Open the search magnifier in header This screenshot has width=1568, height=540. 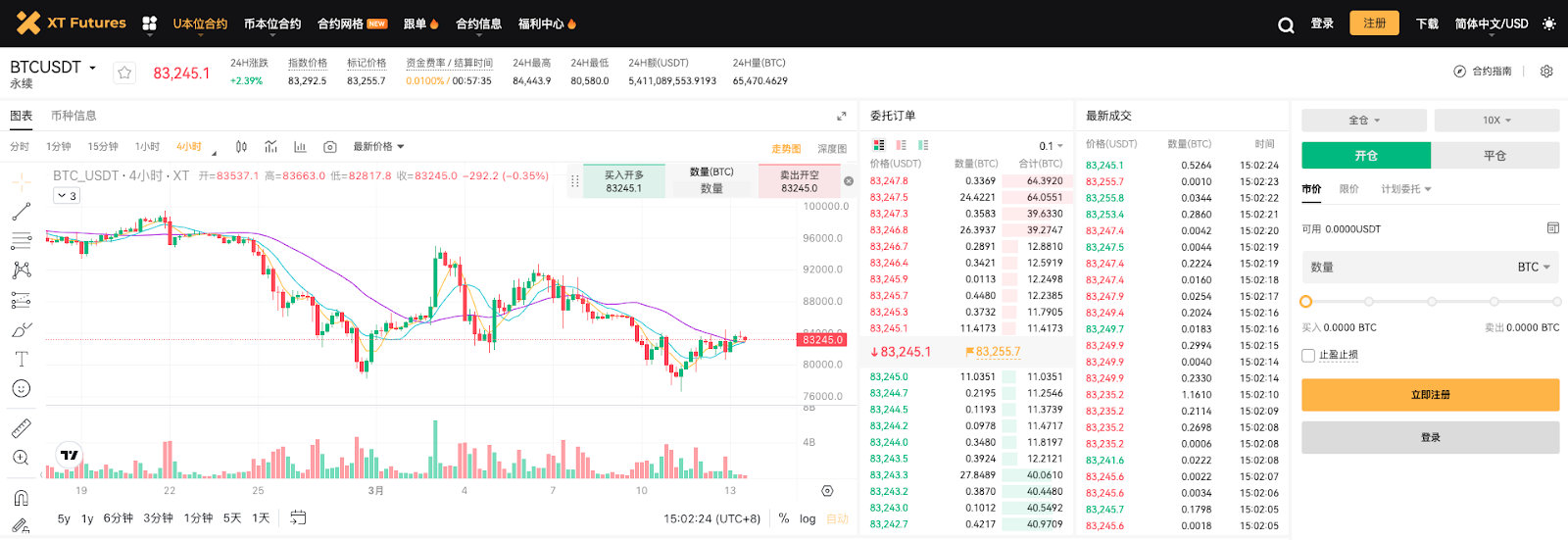tap(1286, 25)
